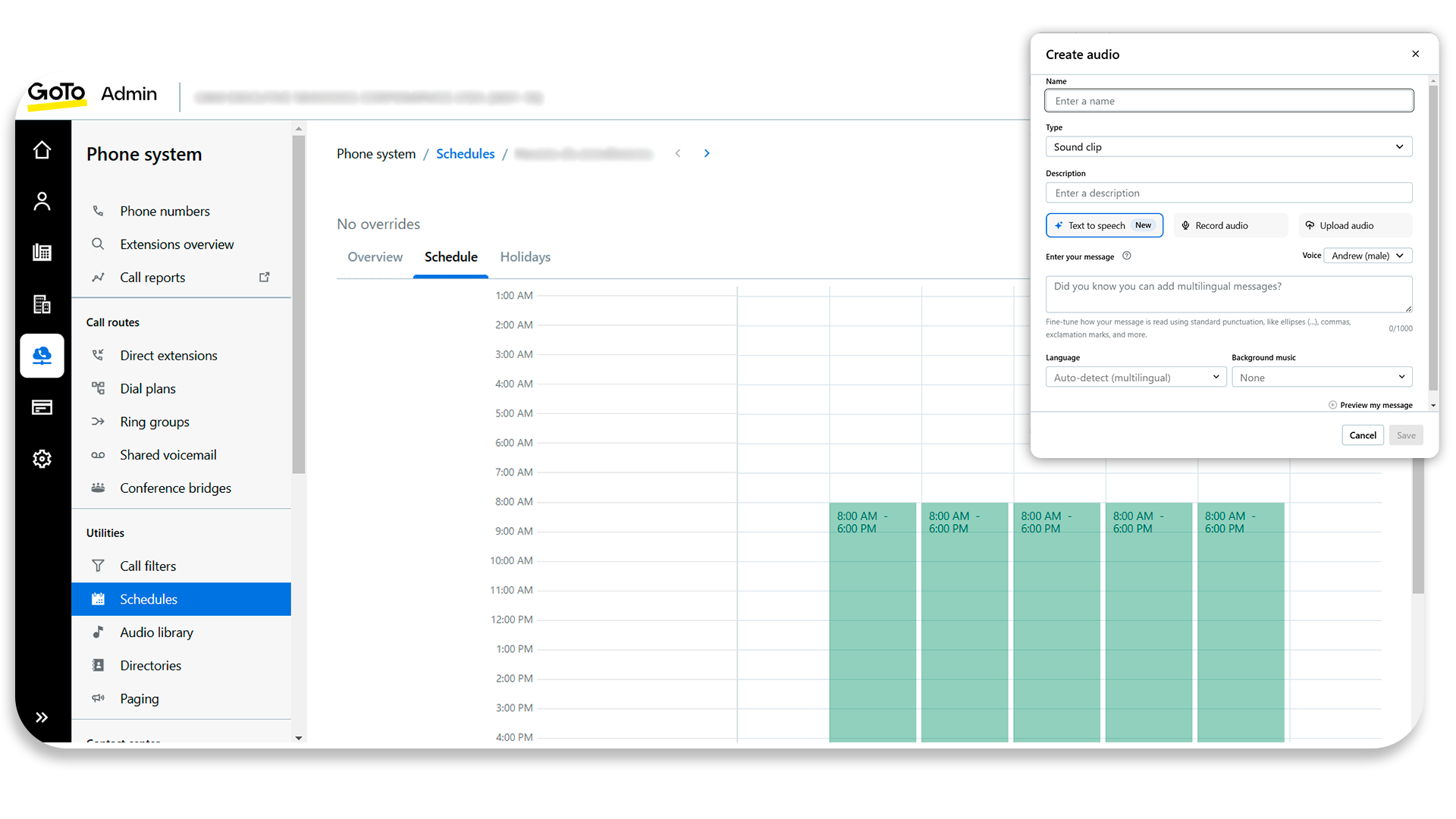Click Schedules breadcrumb link
Viewport: 1456px width, 819px height.
coord(465,154)
